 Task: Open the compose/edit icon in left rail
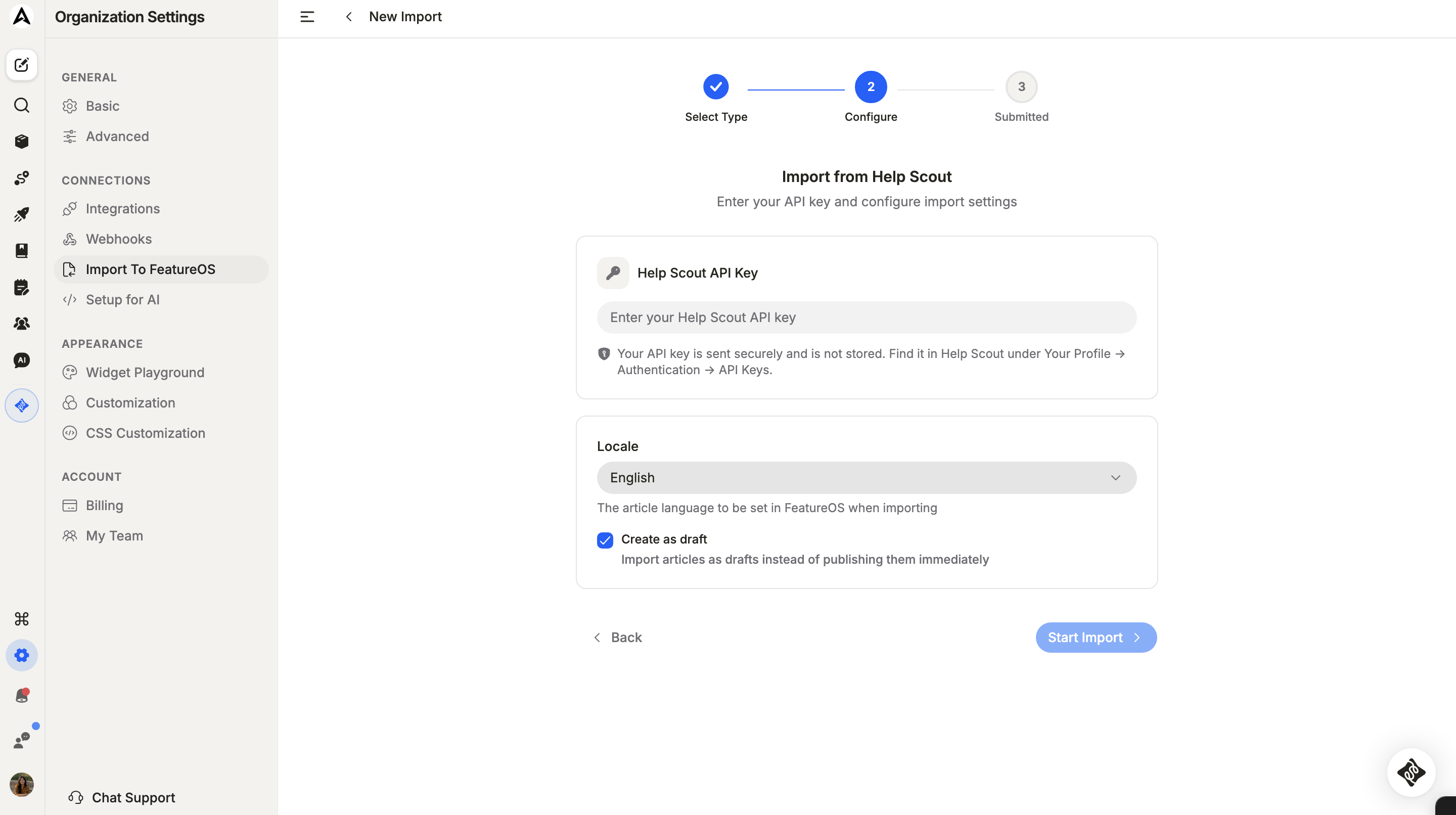tap(21, 65)
